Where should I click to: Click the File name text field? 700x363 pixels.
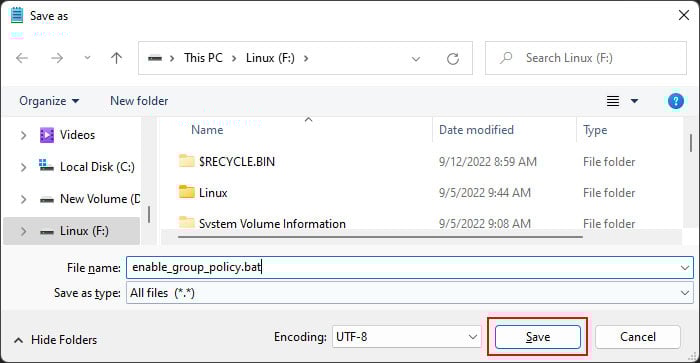(409, 267)
